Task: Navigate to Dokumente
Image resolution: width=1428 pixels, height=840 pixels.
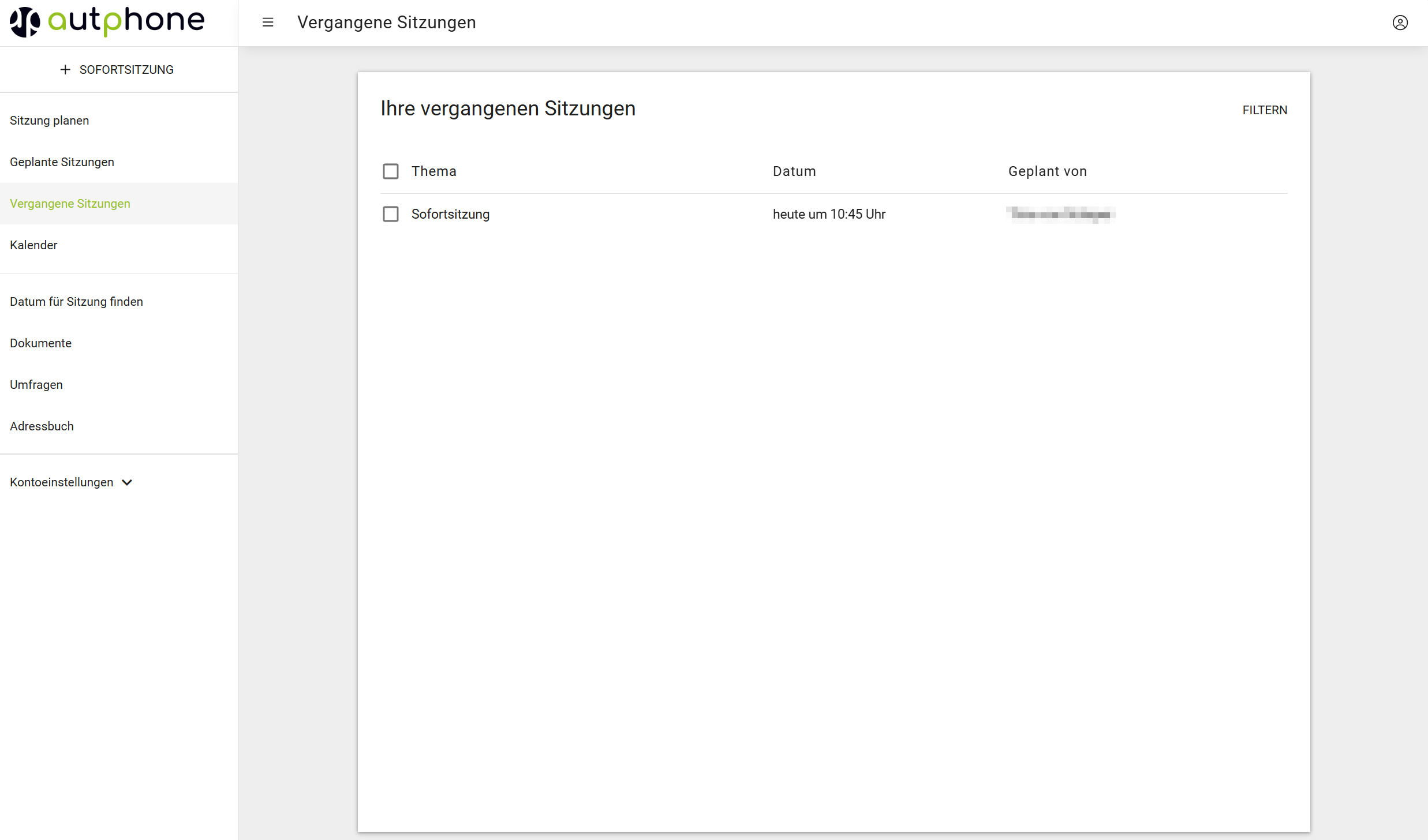Action: [x=41, y=343]
